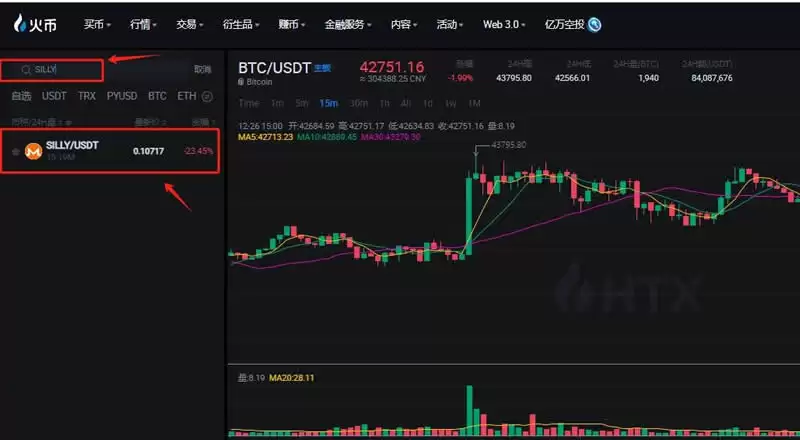Toggle favorite star for SILLY/USDT
Screen dimensions: 800x440
[x=16, y=152]
